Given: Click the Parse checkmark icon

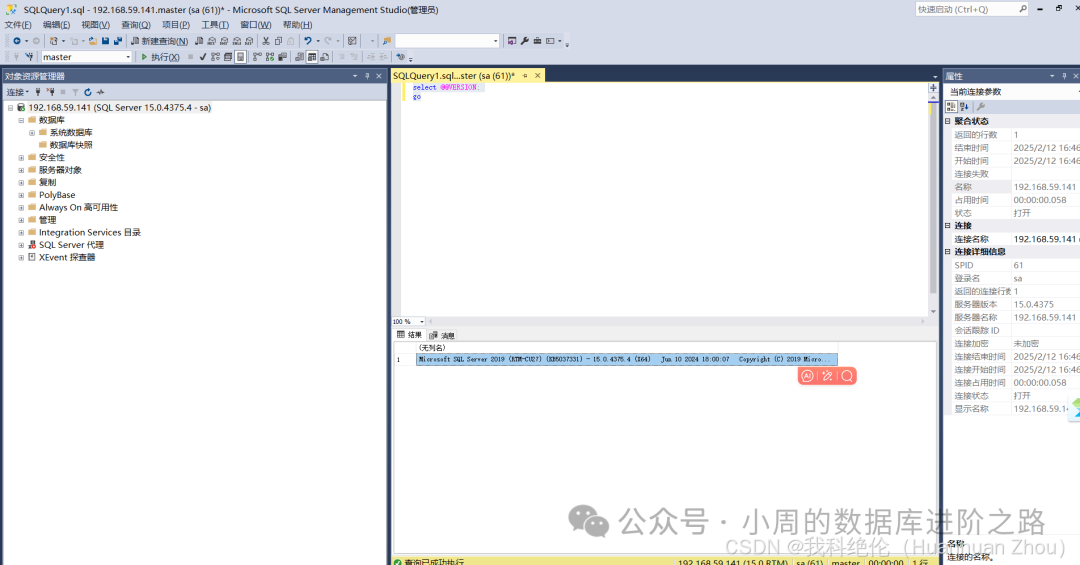Looking at the screenshot, I should point(203,56).
